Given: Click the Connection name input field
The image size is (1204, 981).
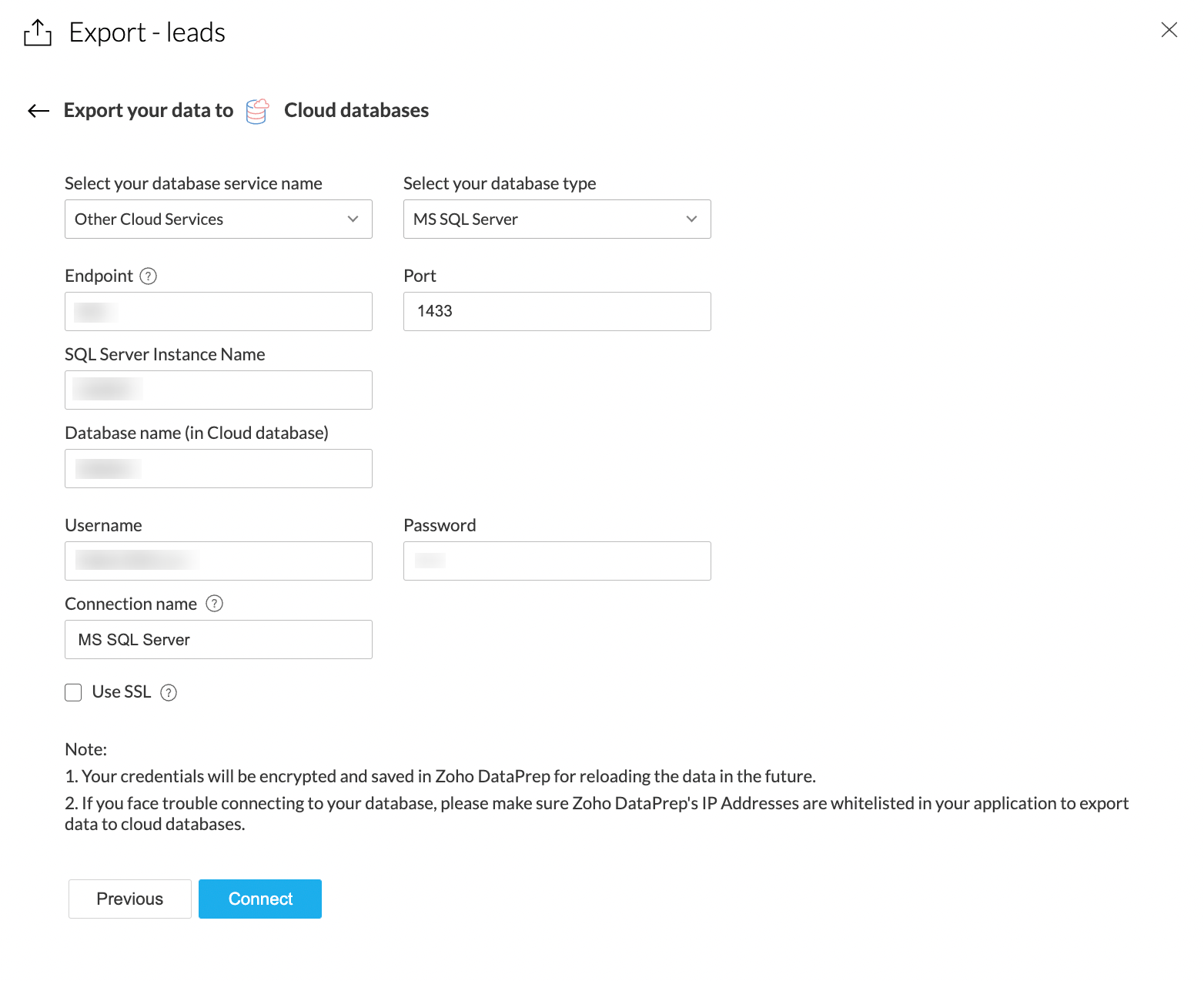Looking at the screenshot, I should click(x=218, y=640).
